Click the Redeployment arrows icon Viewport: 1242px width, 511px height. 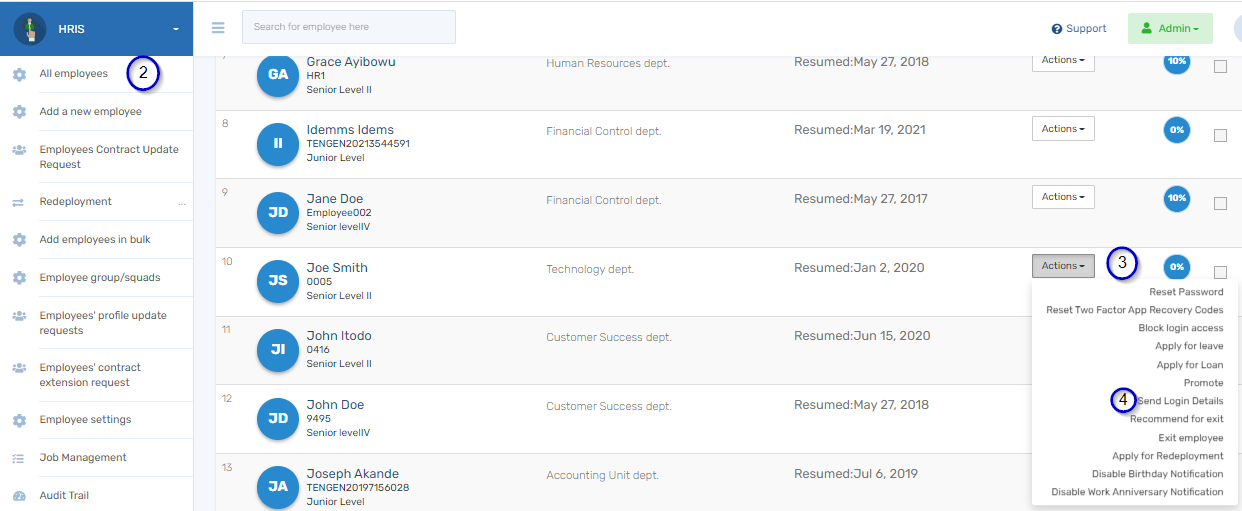click(18, 202)
